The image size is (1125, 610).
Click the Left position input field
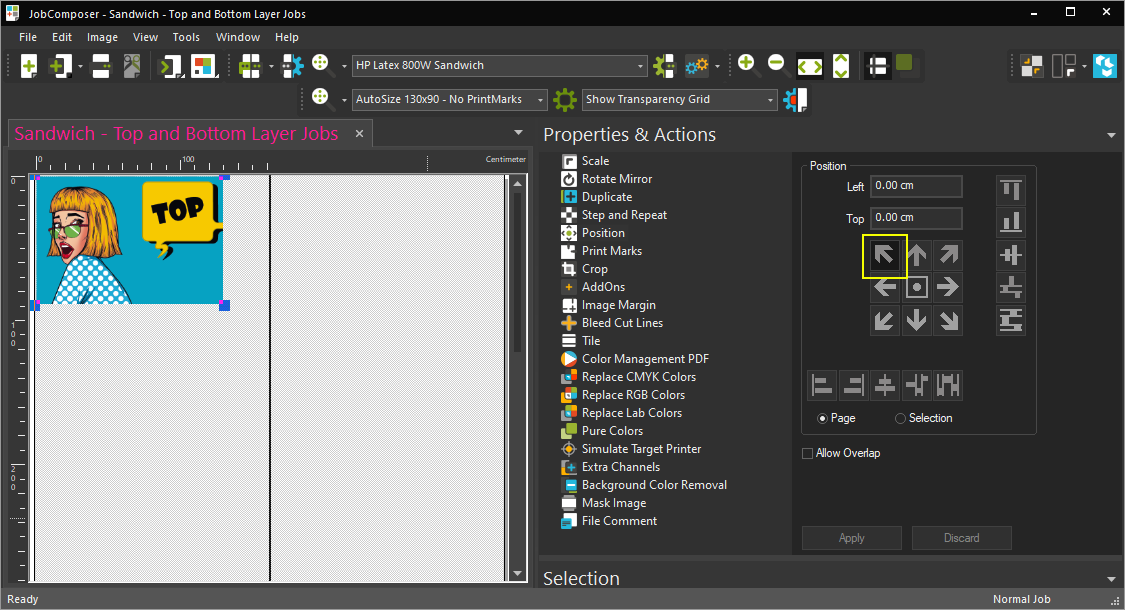pos(916,186)
